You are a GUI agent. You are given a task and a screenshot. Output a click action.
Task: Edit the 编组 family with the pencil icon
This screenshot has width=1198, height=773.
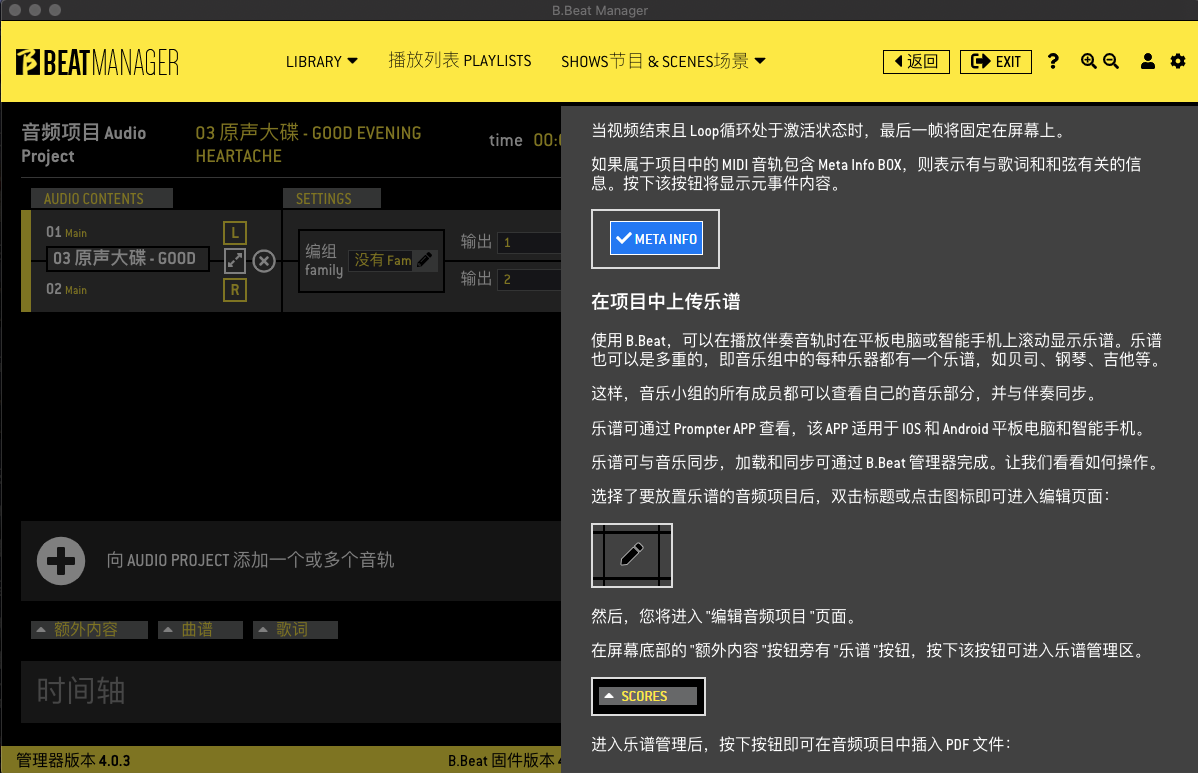(425, 260)
